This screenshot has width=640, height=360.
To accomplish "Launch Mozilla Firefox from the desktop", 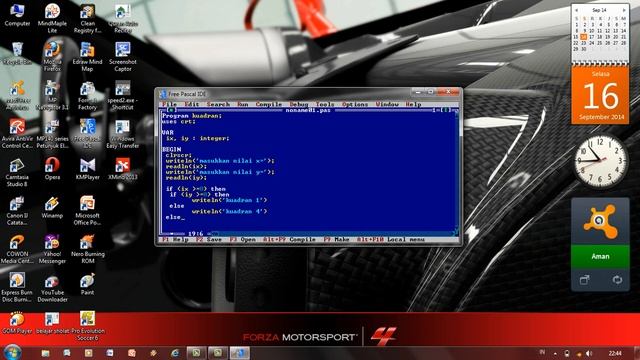I will coord(52,57).
